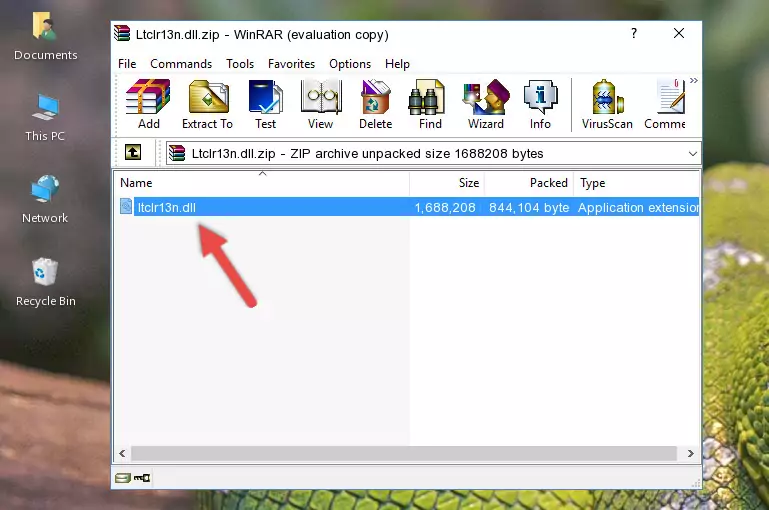This screenshot has height=510, width=769.
Task: Open the Commands menu
Action: [x=181, y=64]
